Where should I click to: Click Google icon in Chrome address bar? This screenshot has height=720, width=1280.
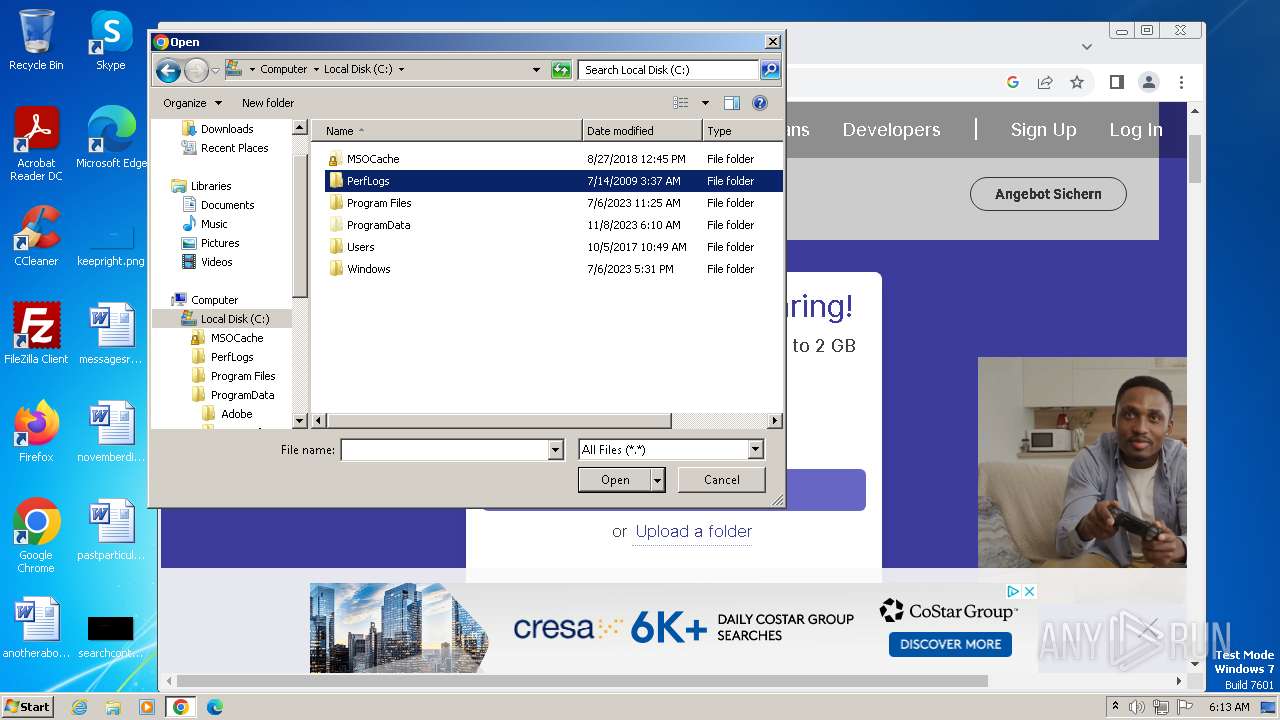1013,82
